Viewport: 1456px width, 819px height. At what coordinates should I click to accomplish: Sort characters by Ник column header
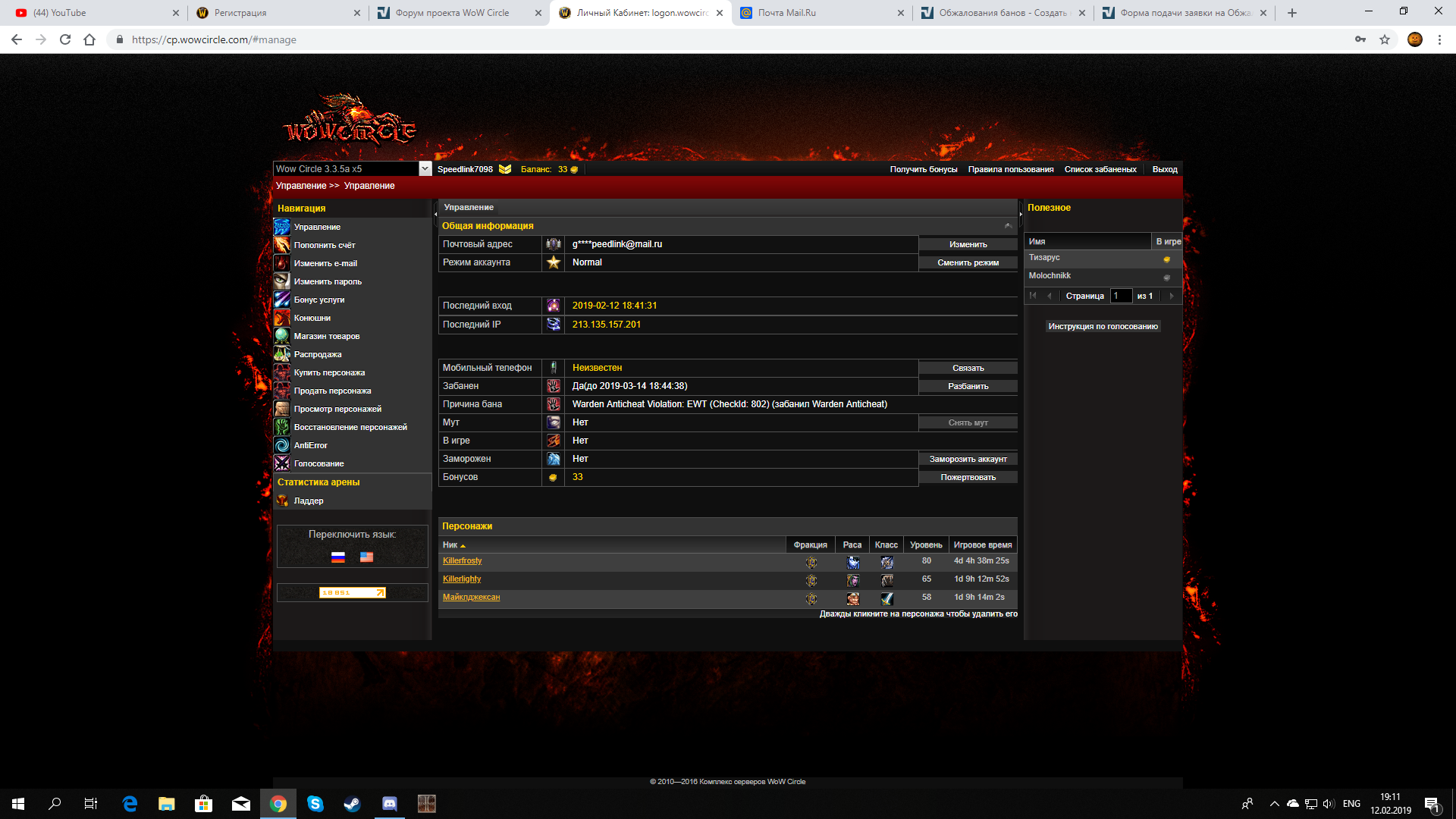tap(450, 545)
